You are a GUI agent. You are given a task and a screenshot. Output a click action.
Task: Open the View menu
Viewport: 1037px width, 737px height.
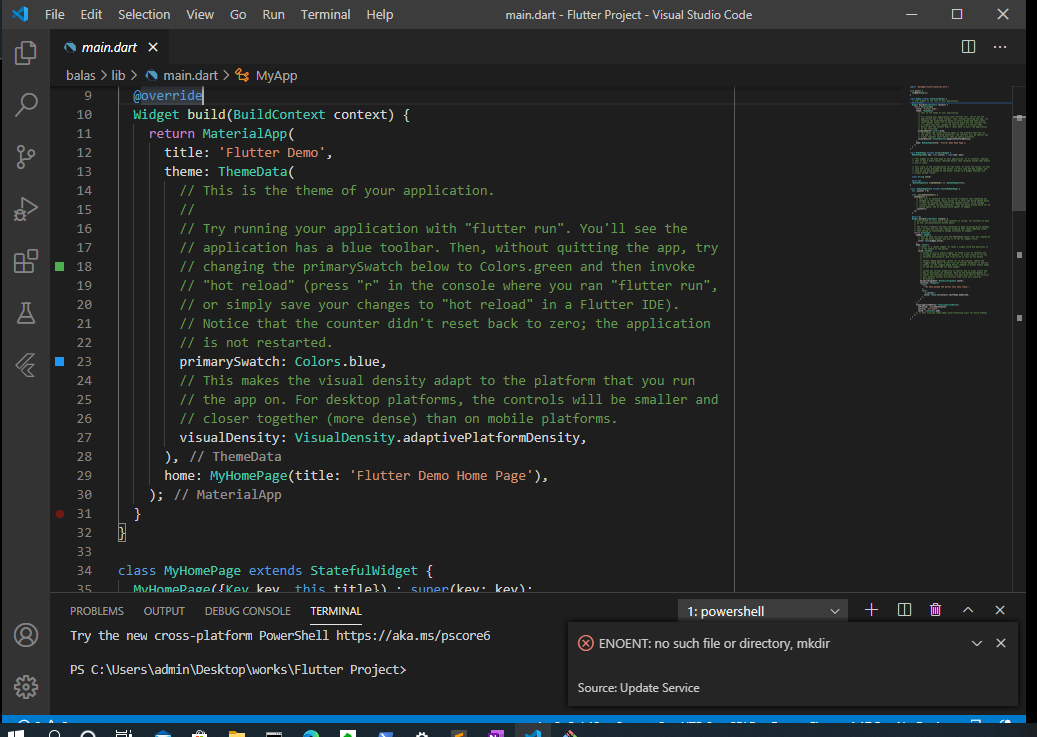200,14
